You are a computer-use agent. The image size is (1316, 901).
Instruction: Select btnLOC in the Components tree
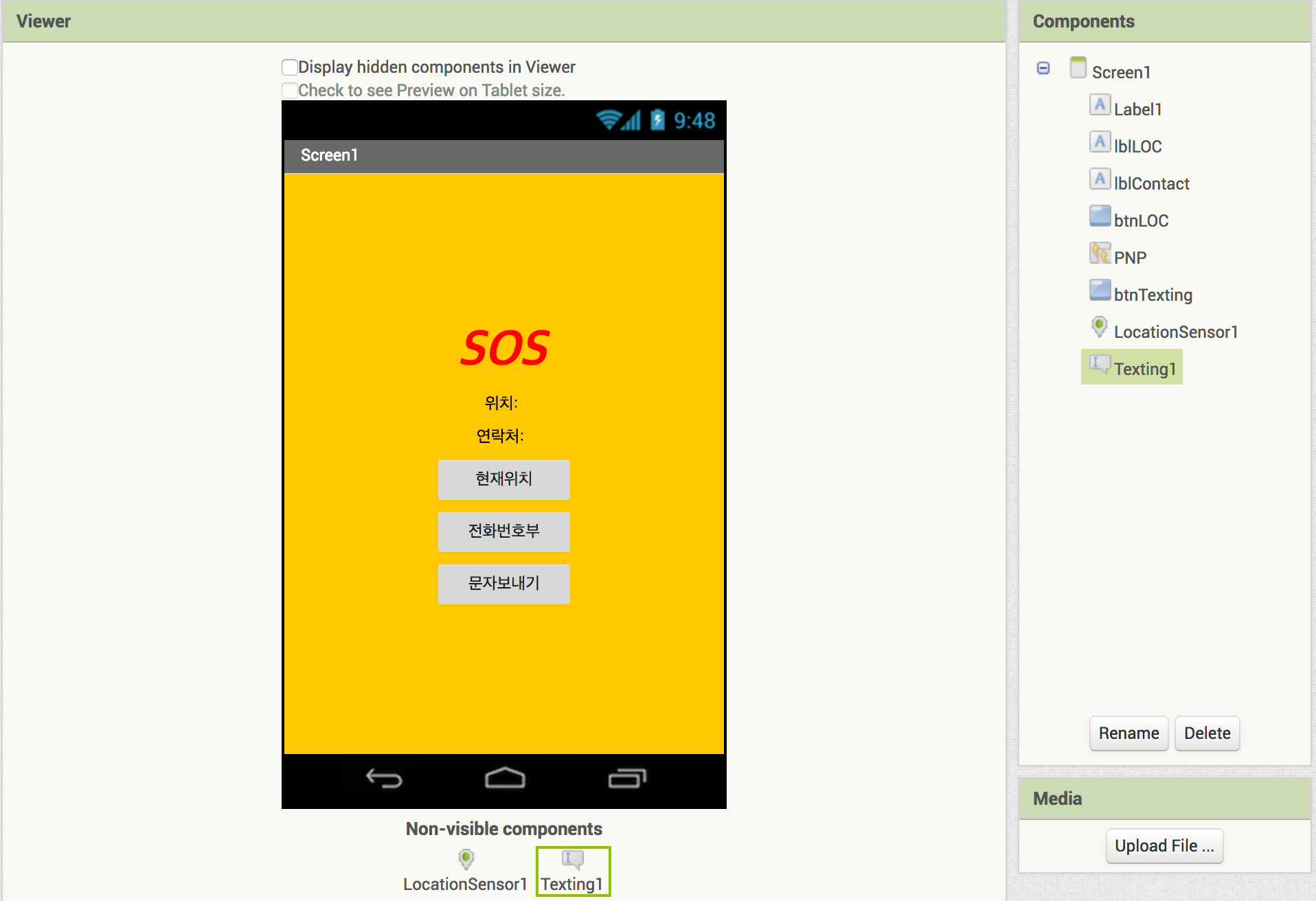(x=1141, y=220)
